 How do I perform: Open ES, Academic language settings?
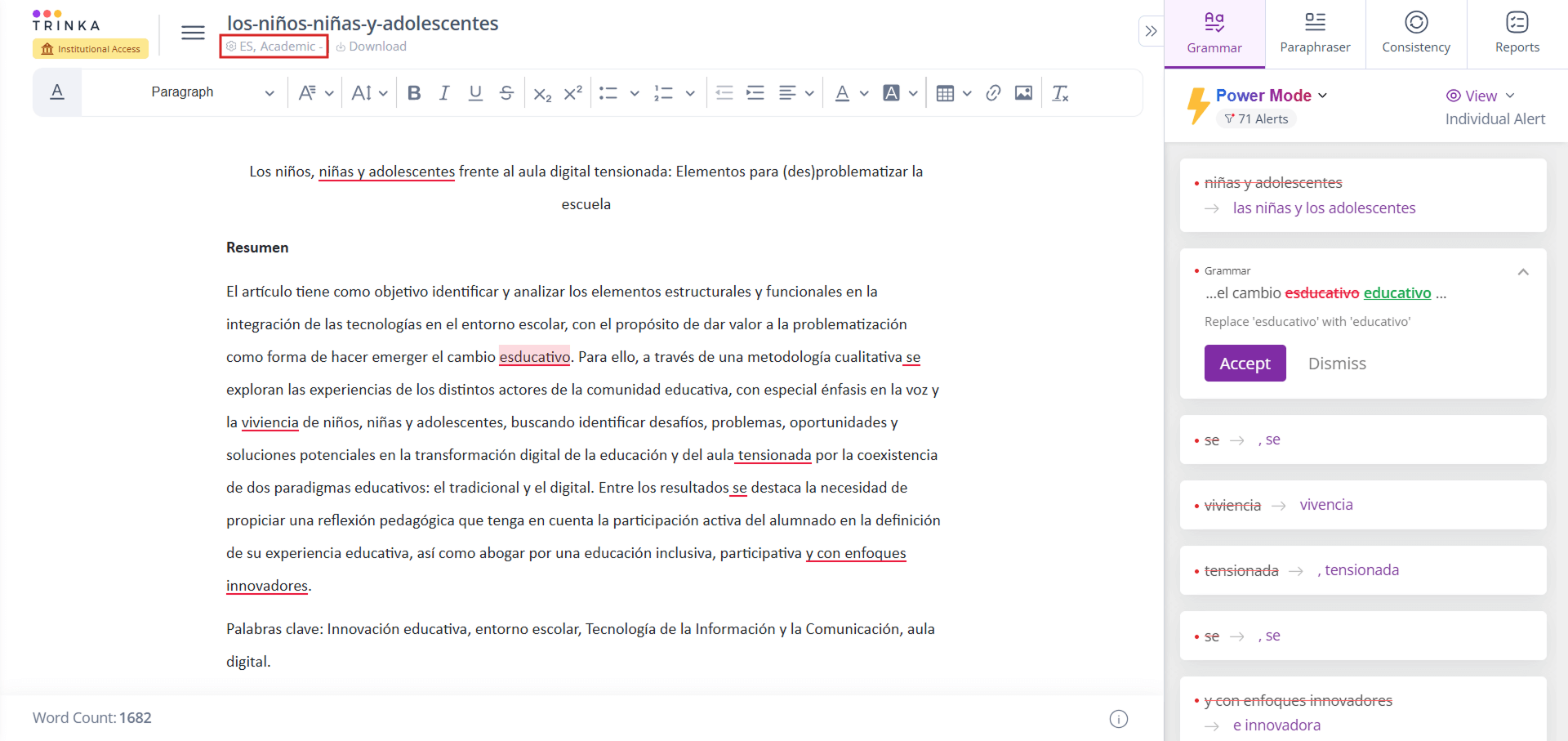[274, 47]
